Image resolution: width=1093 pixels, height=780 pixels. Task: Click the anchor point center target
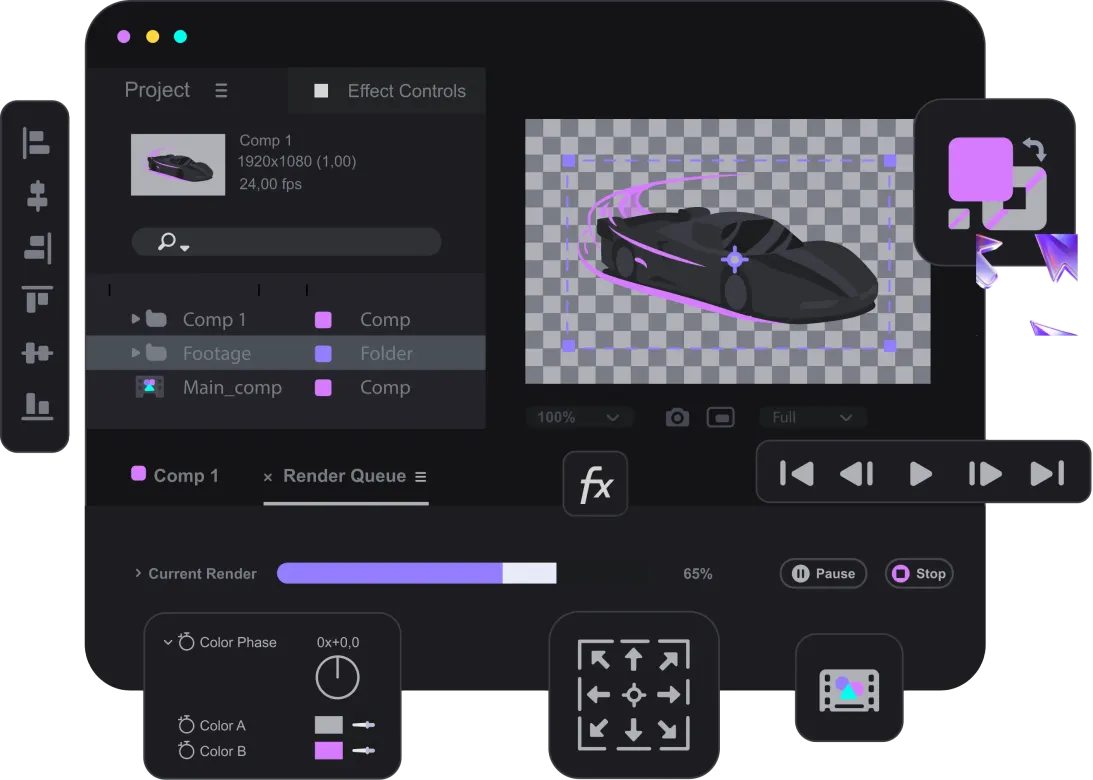(634, 695)
